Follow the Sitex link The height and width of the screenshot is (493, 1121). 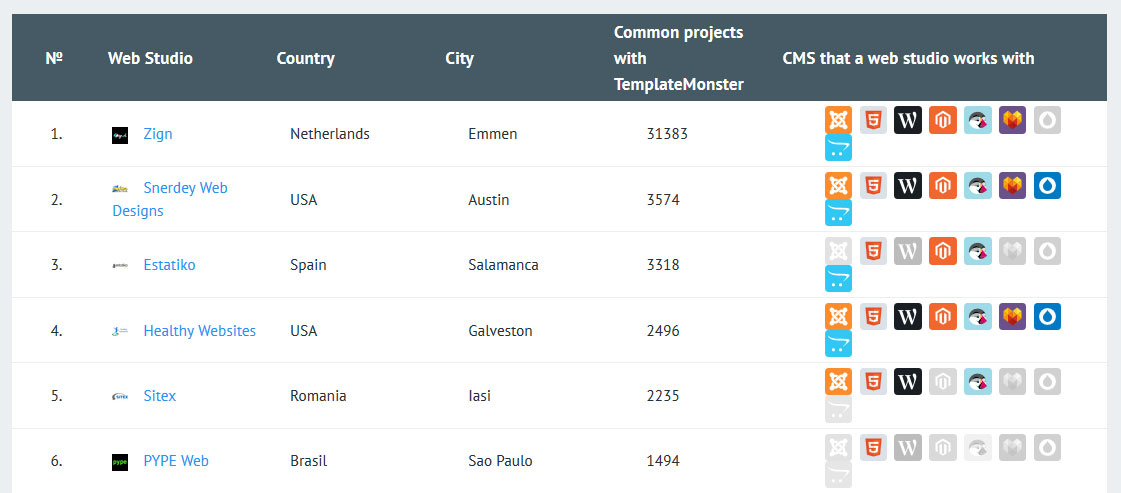(159, 396)
